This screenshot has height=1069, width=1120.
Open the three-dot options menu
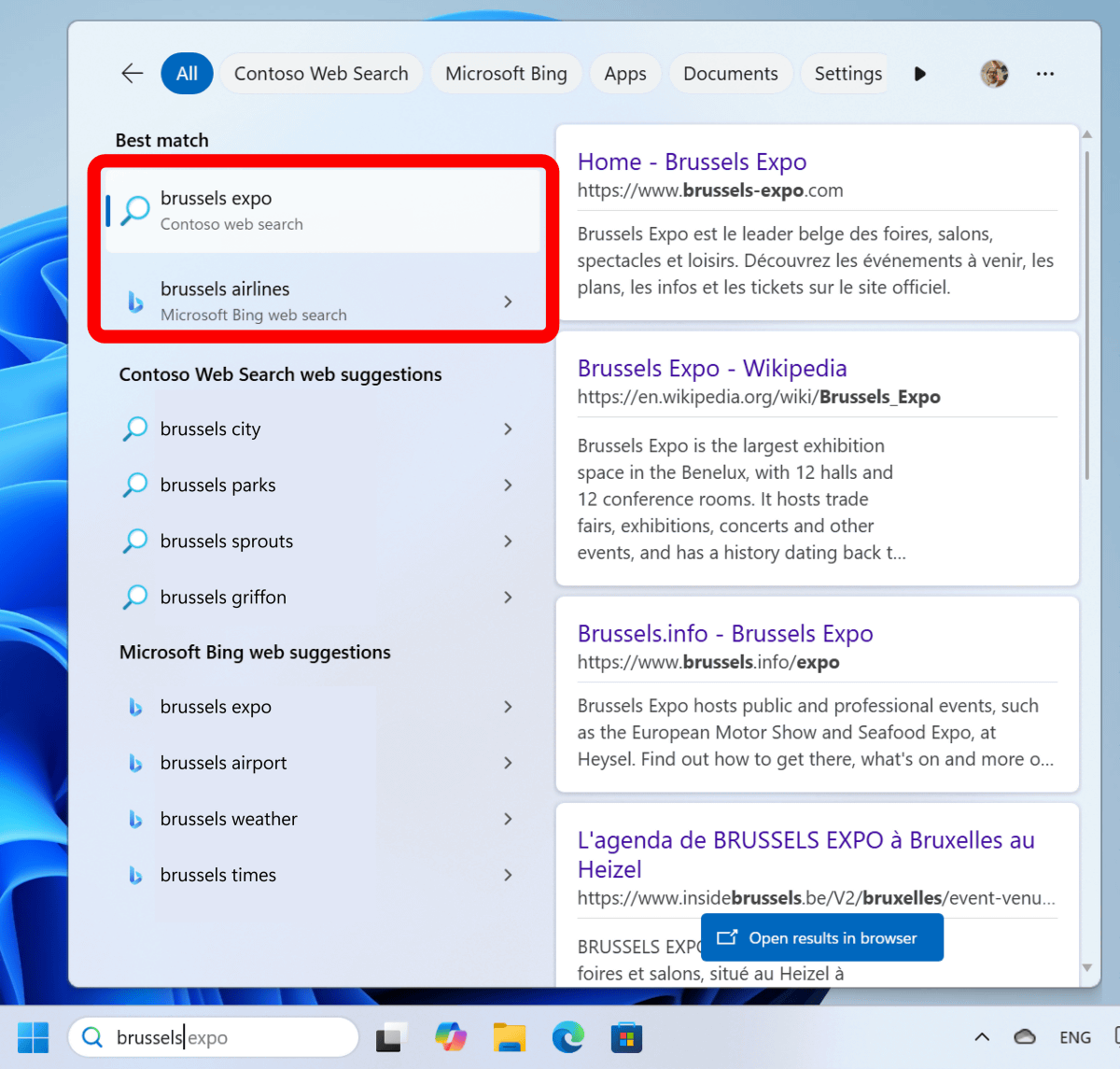(x=1045, y=74)
